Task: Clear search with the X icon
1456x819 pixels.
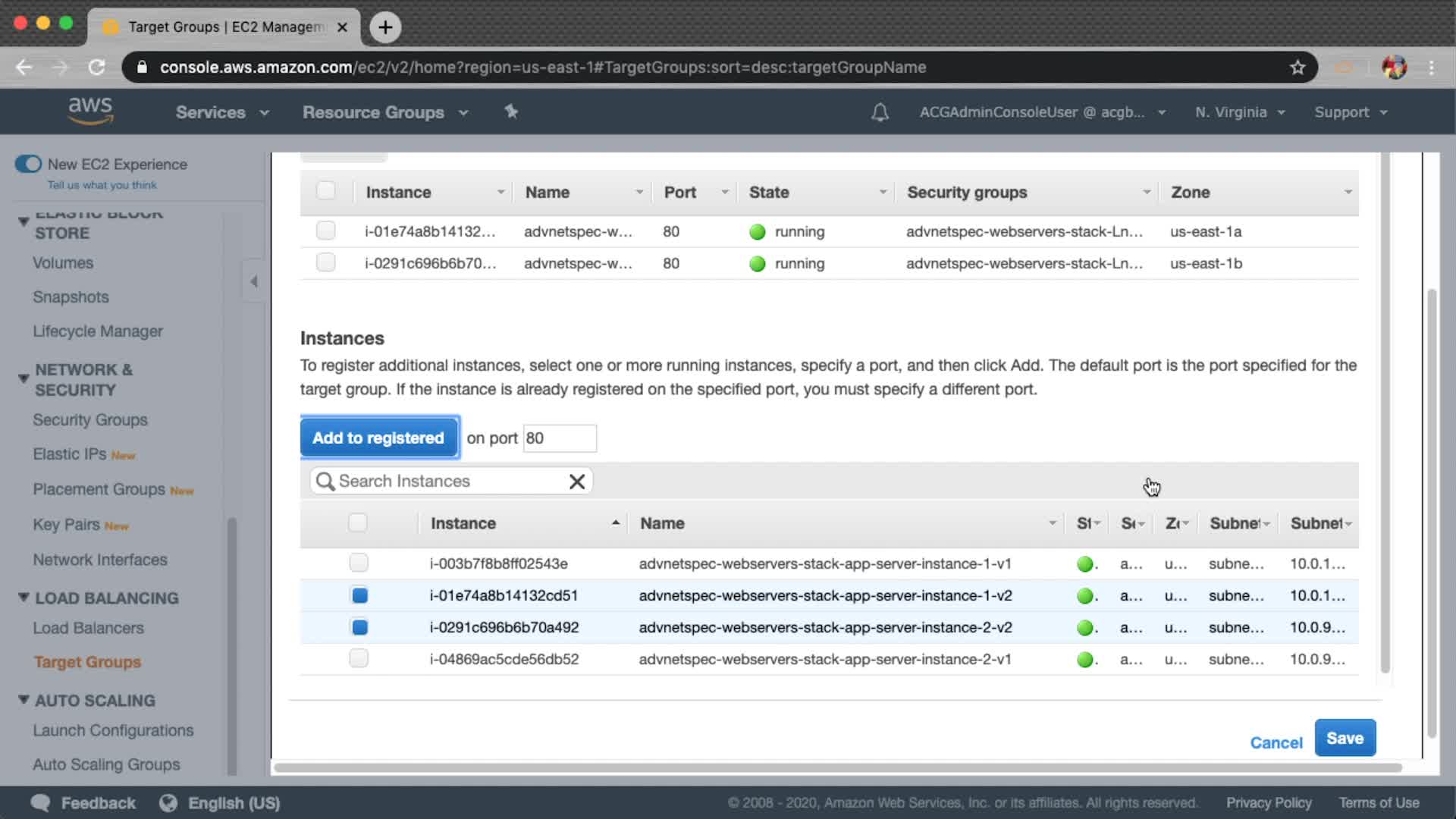Action: (x=576, y=482)
